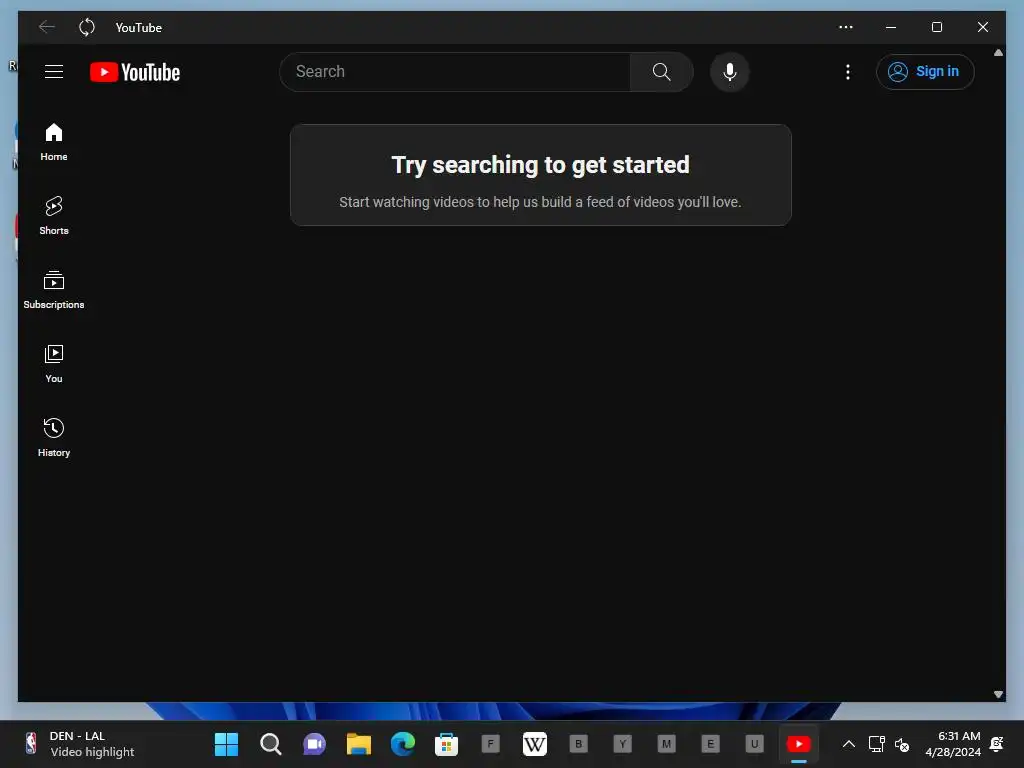
Task: Open network status tray icon
Action: pos(876,744)
